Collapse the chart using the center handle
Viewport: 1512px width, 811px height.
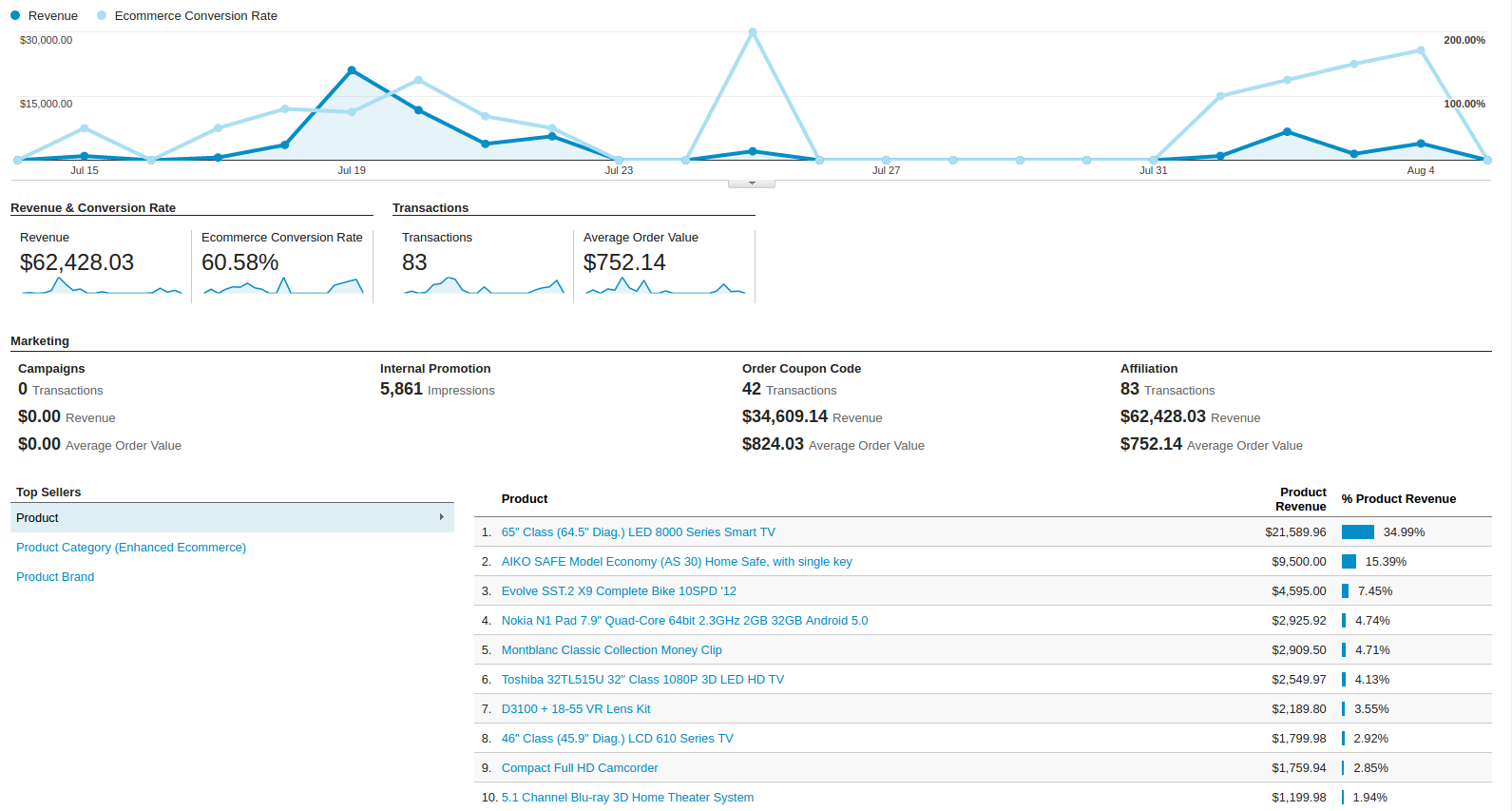(x=752, y=183)
